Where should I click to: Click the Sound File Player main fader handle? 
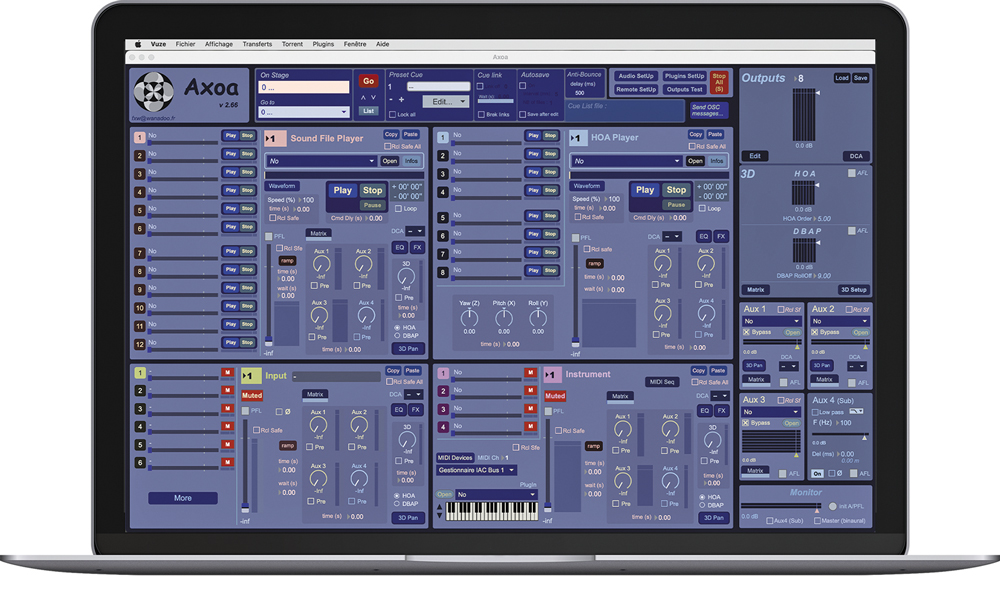tap(268, 341)
